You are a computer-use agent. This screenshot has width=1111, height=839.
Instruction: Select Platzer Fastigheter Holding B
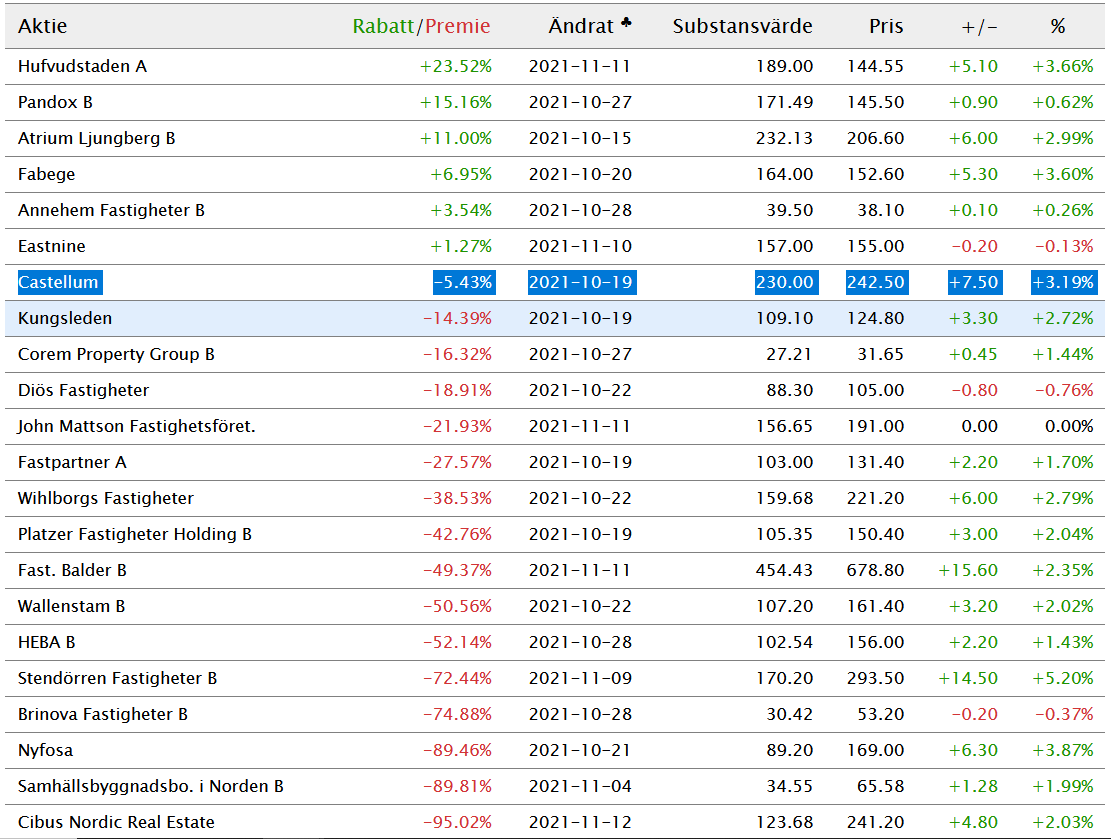pos(135,534)
